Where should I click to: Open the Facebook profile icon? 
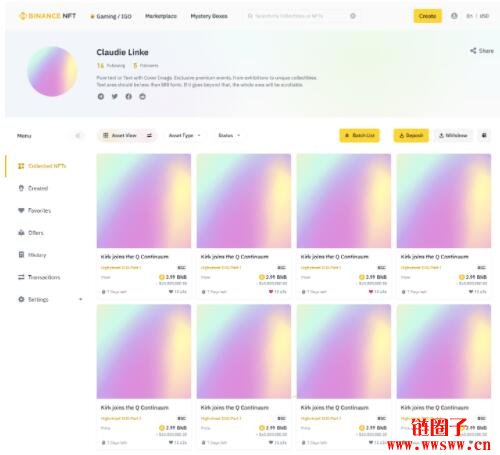[x=128, y=96]
